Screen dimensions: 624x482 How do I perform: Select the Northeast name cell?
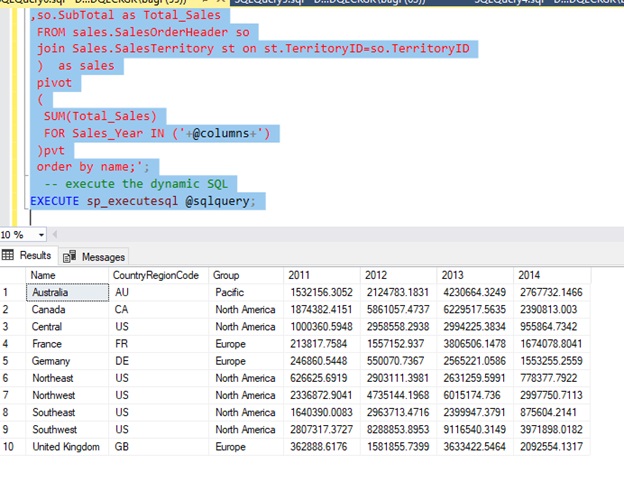(x=67, y=378)
